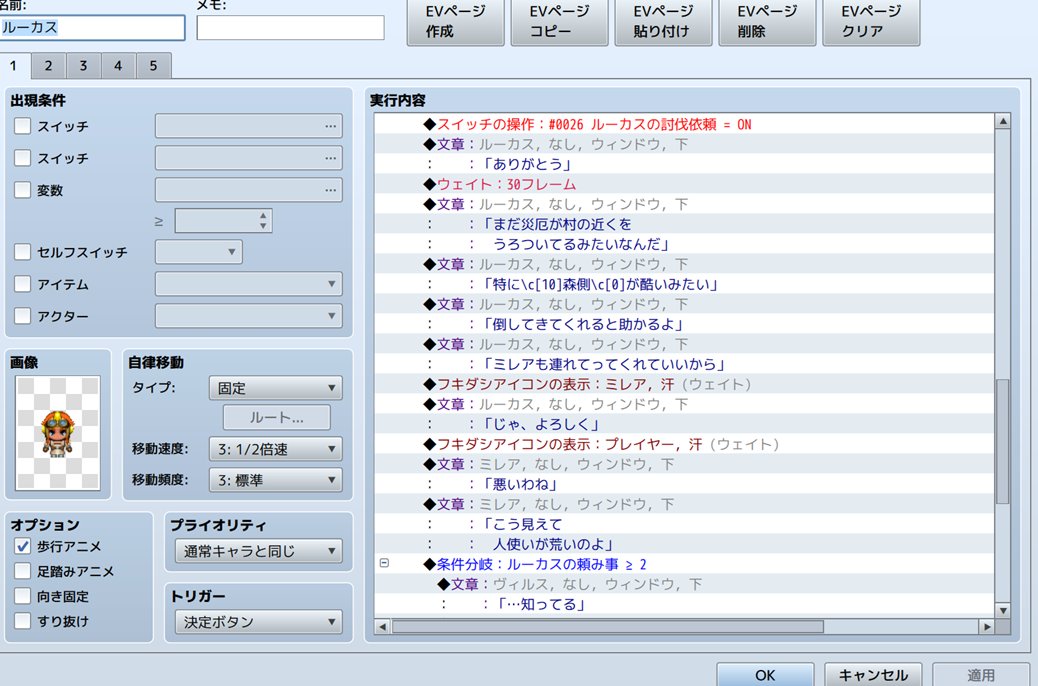
Task: Enable the セルフスイッチ condition checkbox
Action: 23,252
